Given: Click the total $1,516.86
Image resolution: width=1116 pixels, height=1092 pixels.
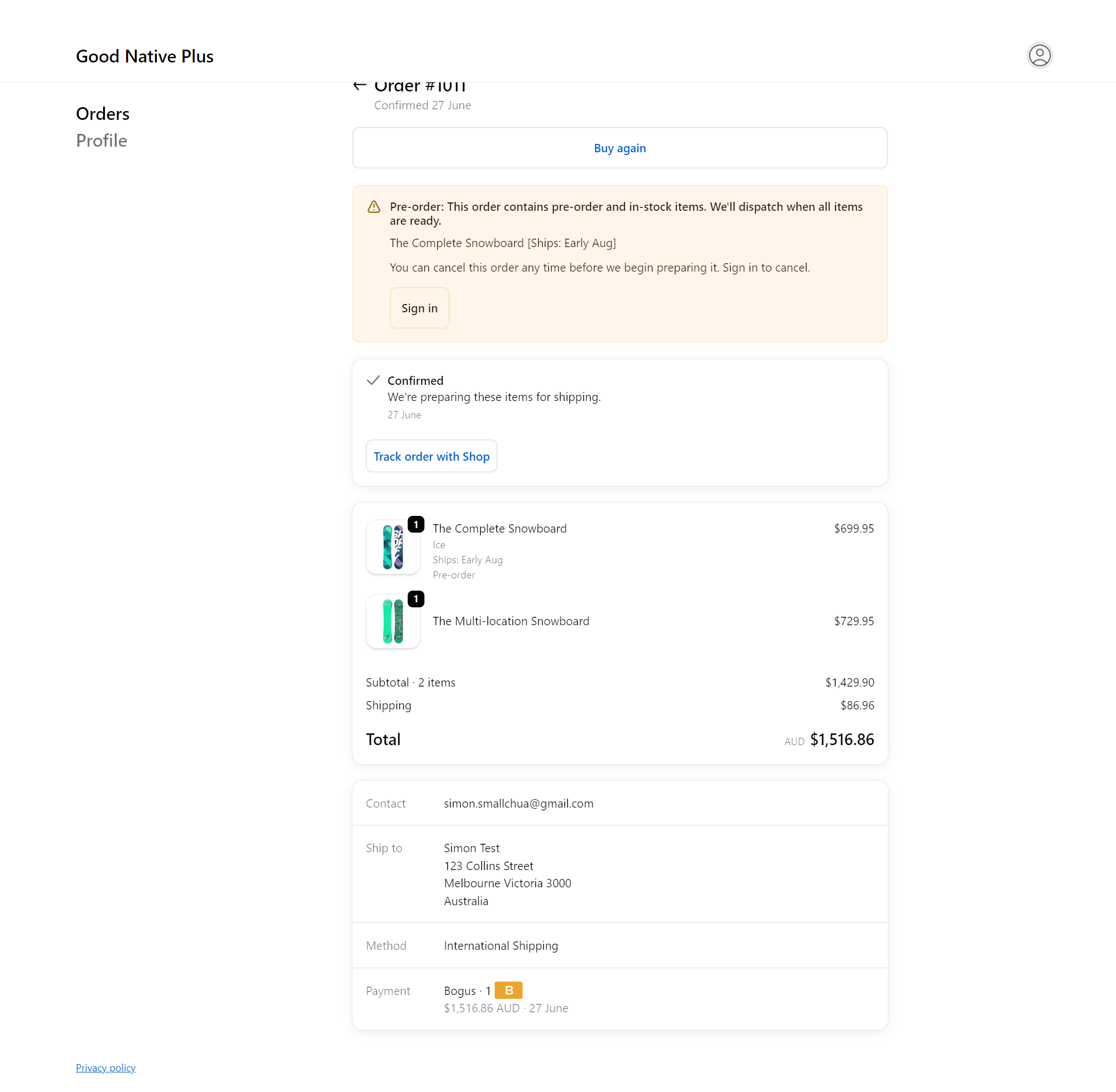Looking at the screenshot, I should tap(842, 740).
